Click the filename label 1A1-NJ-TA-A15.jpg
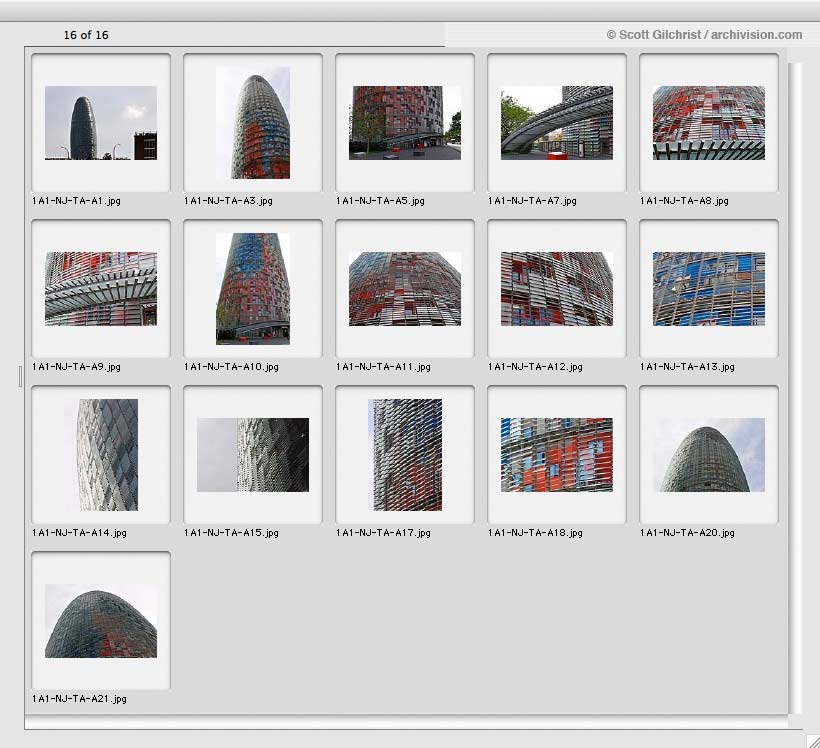 231,533
